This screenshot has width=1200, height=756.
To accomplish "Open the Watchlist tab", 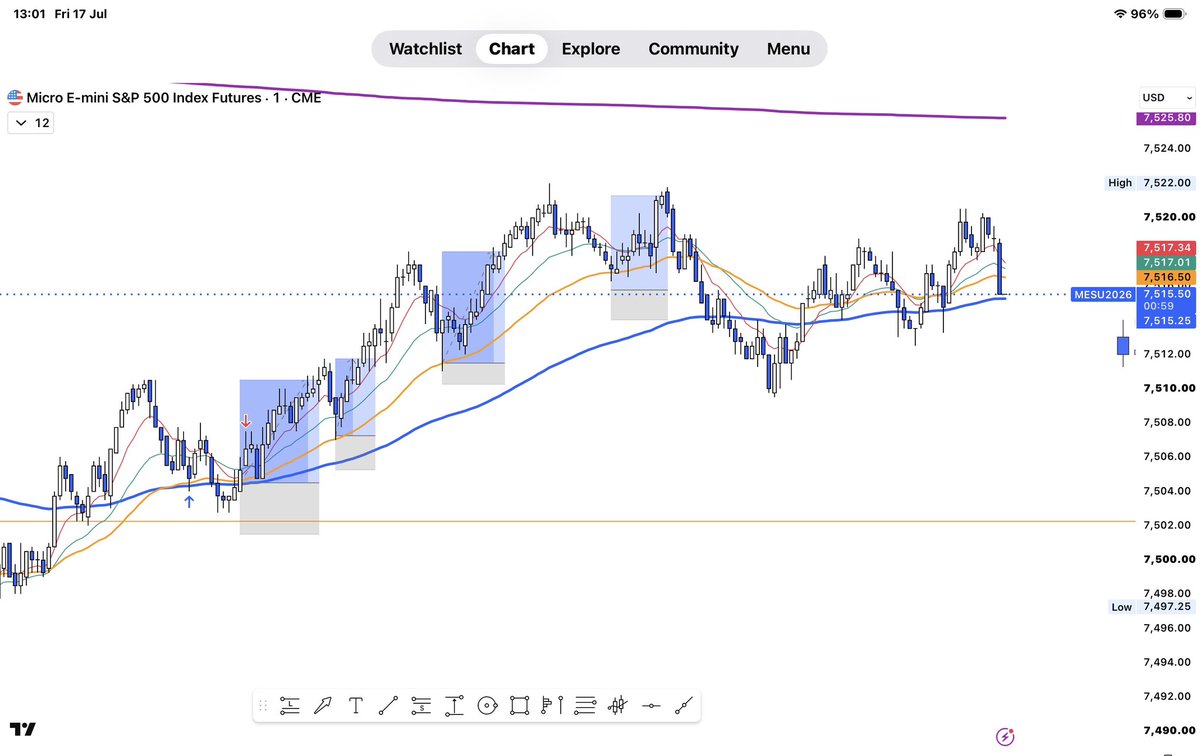I will (425, 48).
